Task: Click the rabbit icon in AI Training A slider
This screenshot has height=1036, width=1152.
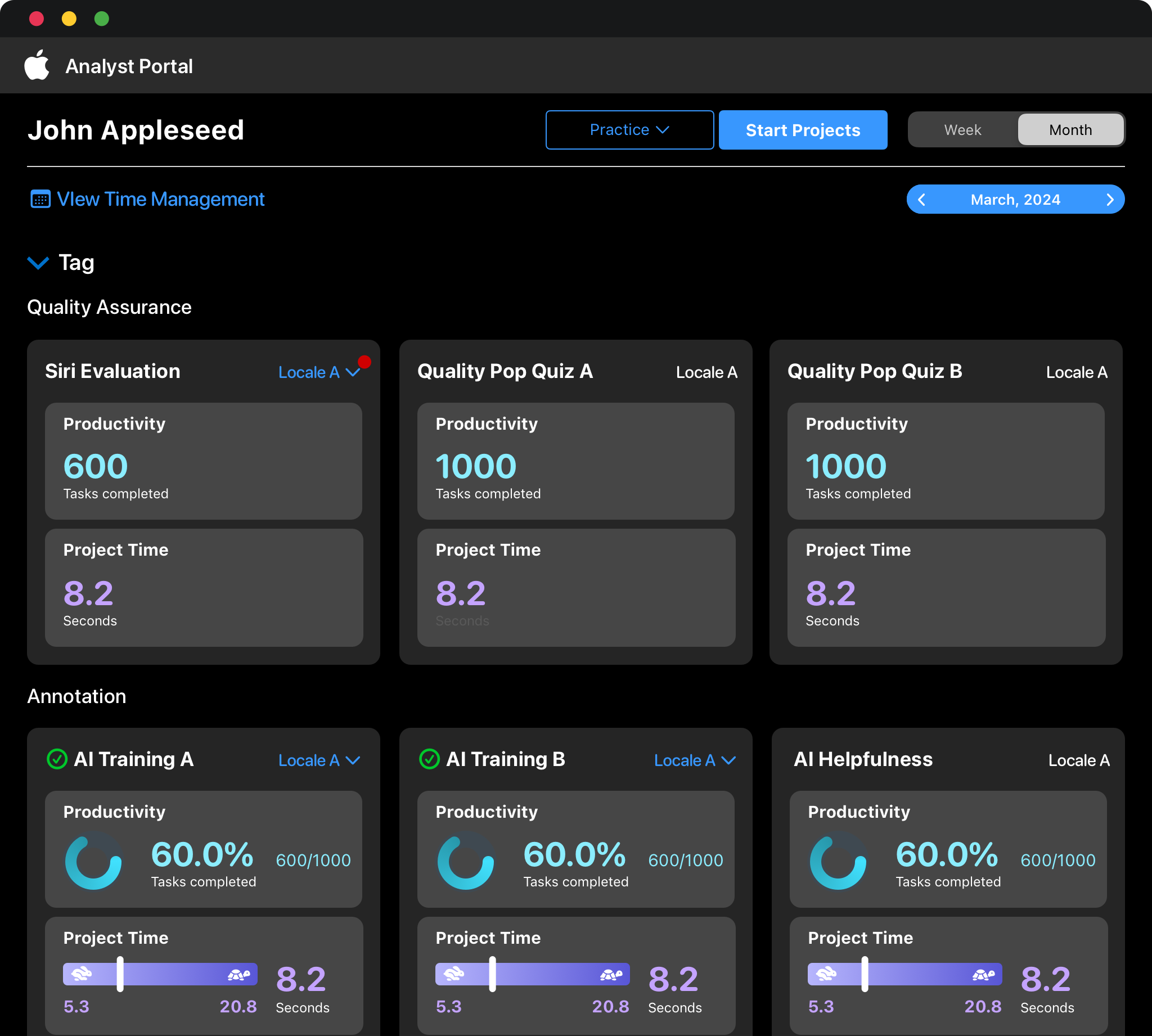Action: tap(82, 974)
